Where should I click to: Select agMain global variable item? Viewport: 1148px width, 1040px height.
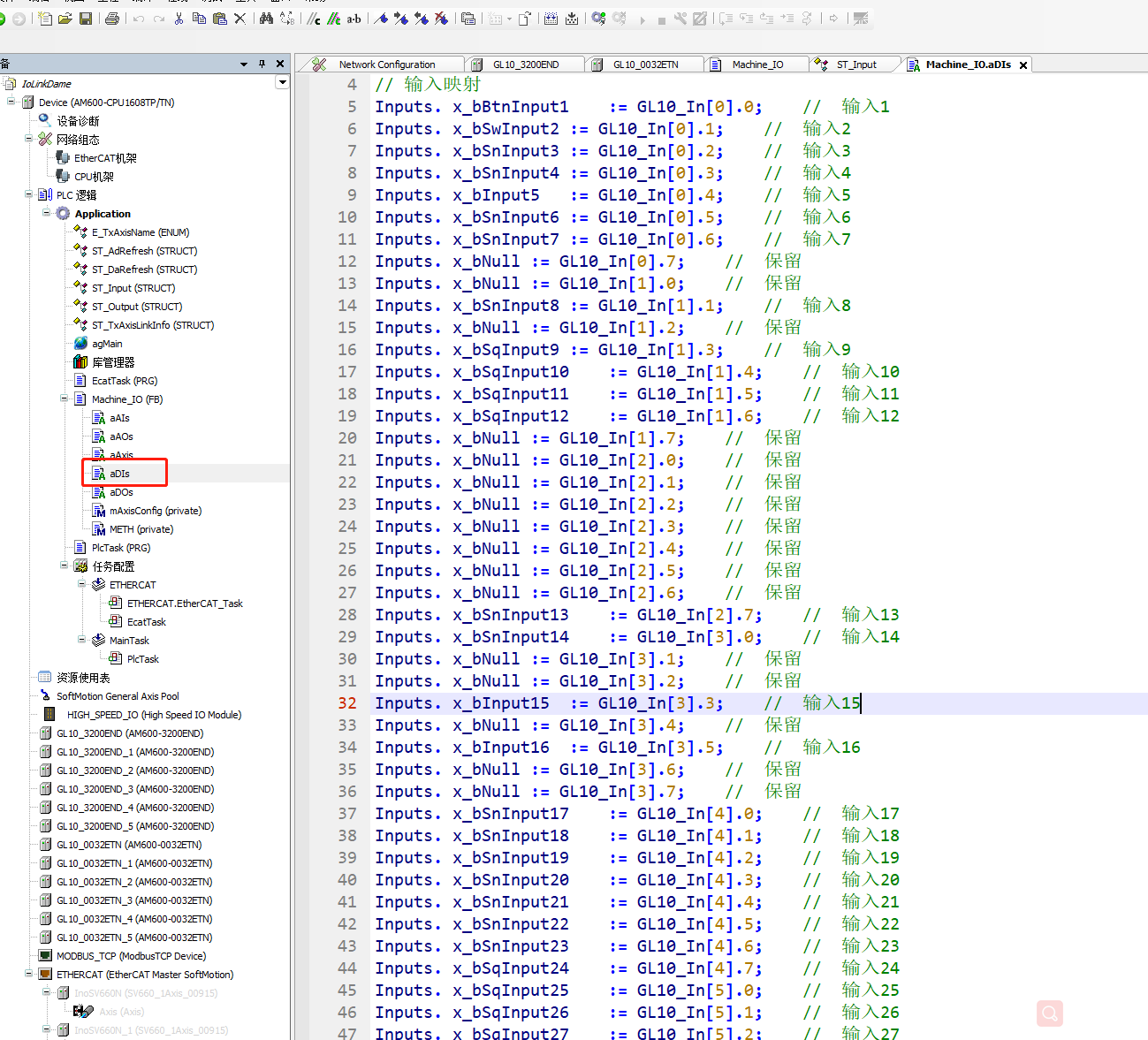pos(107,344)
